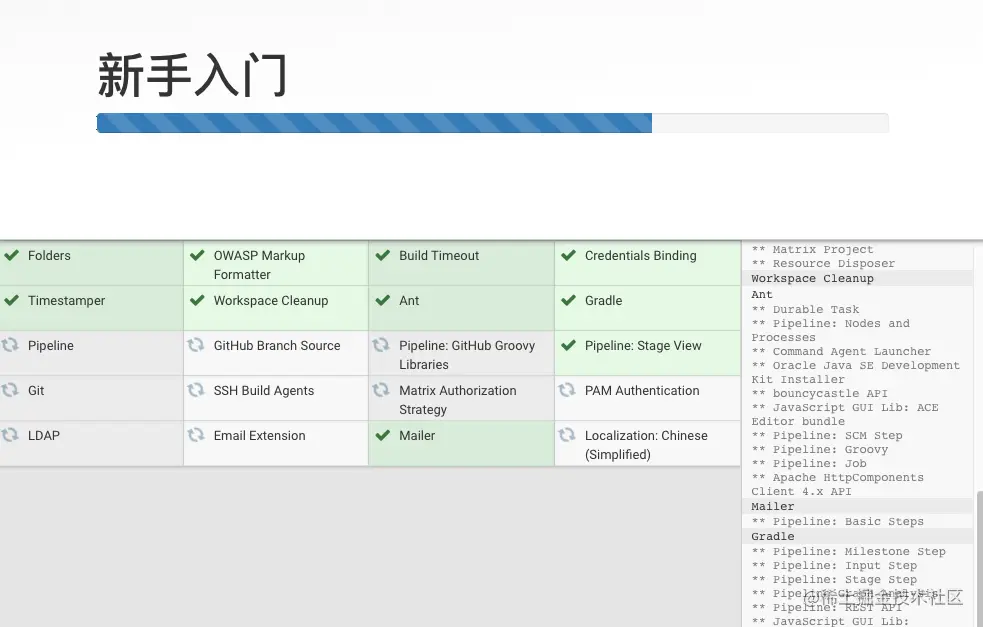
Task: Click the ** Pipeline: Groovy log line
Action: pos(819,450)
